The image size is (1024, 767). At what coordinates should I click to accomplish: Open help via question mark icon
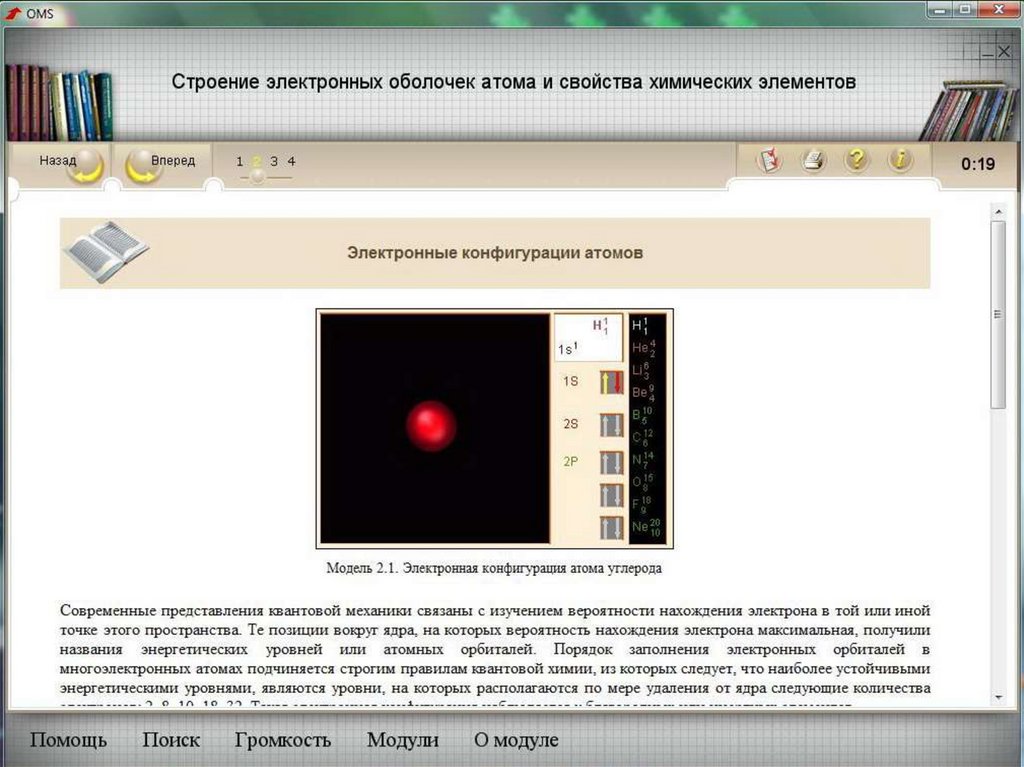tap(856, 160)
